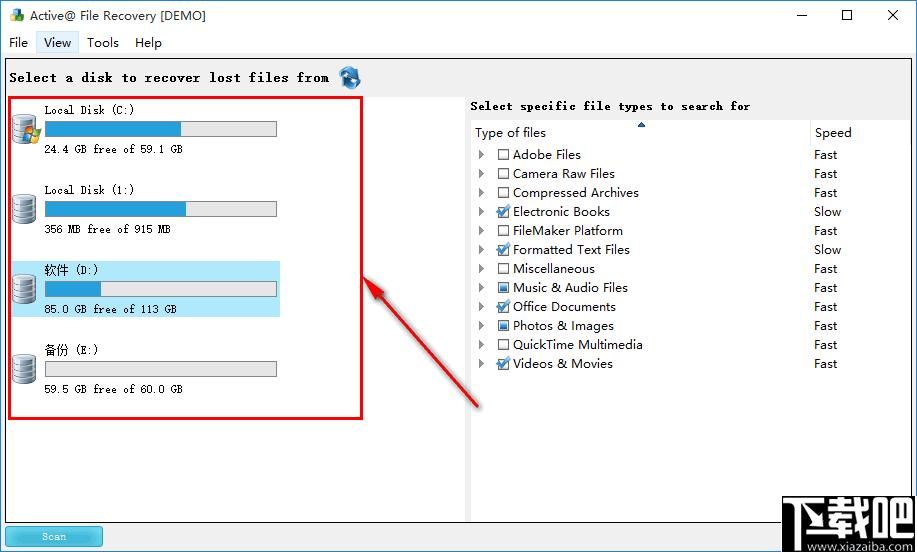Select the Local Disk (C:) label

[x=89, y=110]
